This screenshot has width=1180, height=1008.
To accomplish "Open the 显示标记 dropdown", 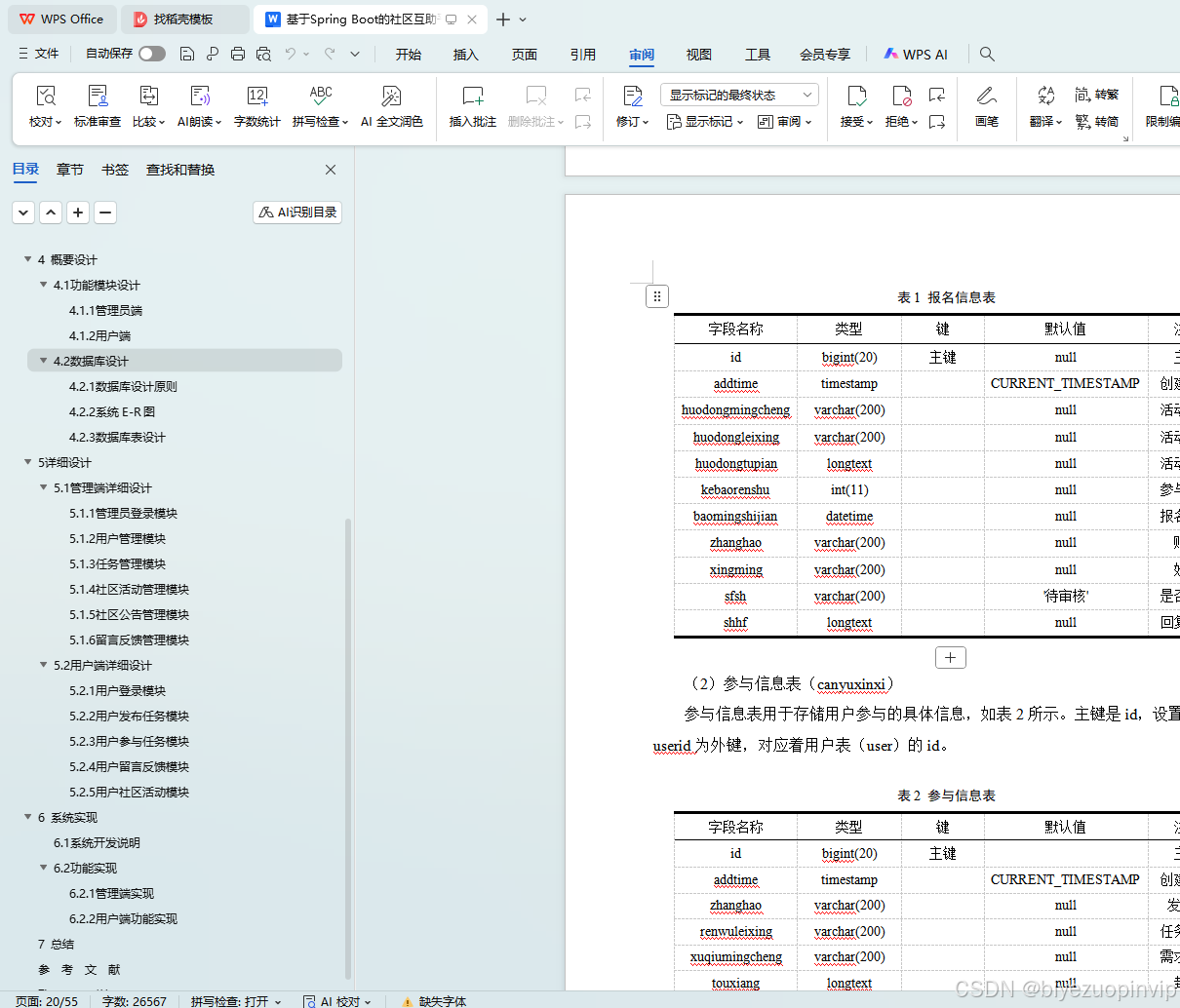I will (705, 122).
